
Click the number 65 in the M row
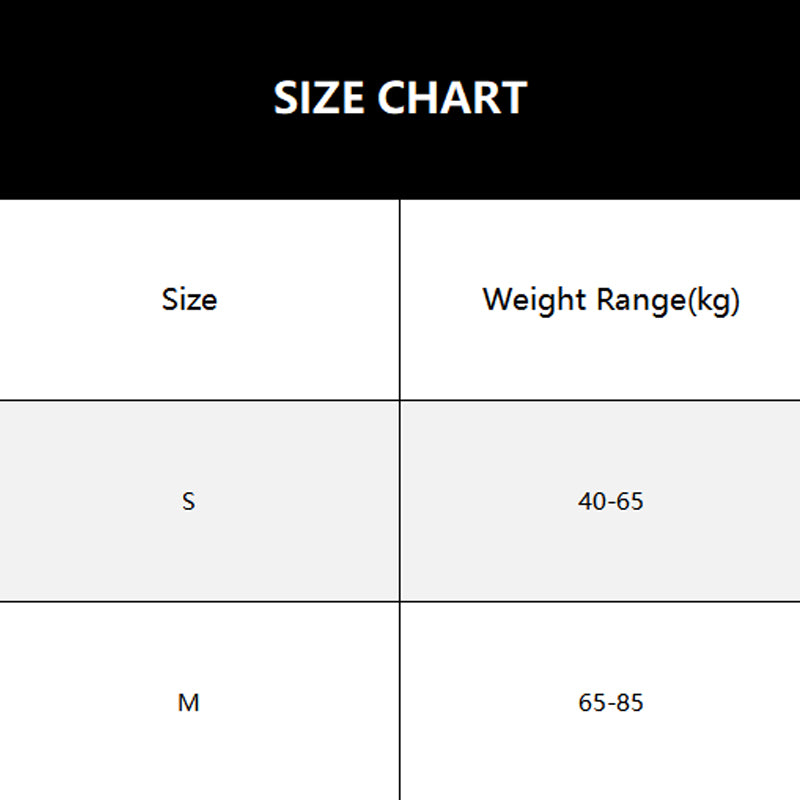tap(591, 703)
